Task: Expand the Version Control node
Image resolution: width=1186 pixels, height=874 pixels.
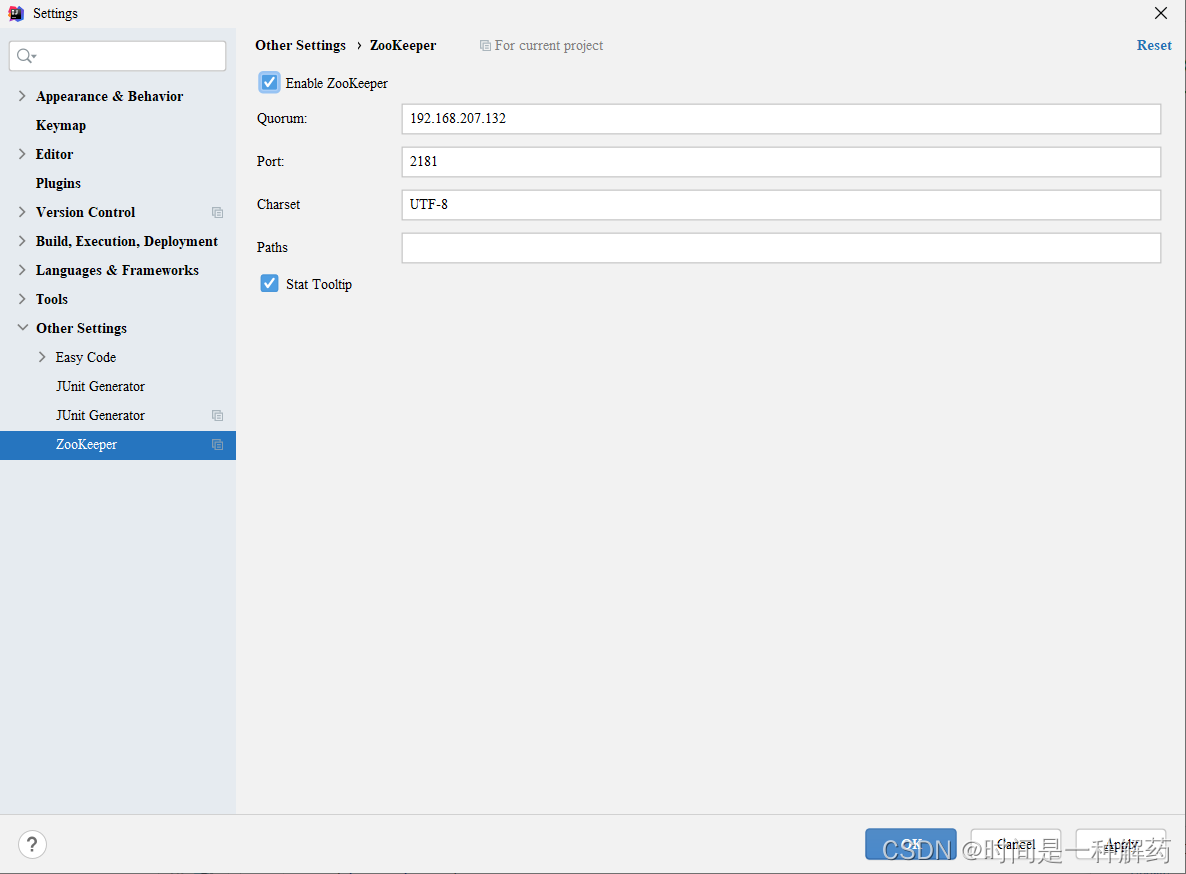Action: (x=22, y=212)
